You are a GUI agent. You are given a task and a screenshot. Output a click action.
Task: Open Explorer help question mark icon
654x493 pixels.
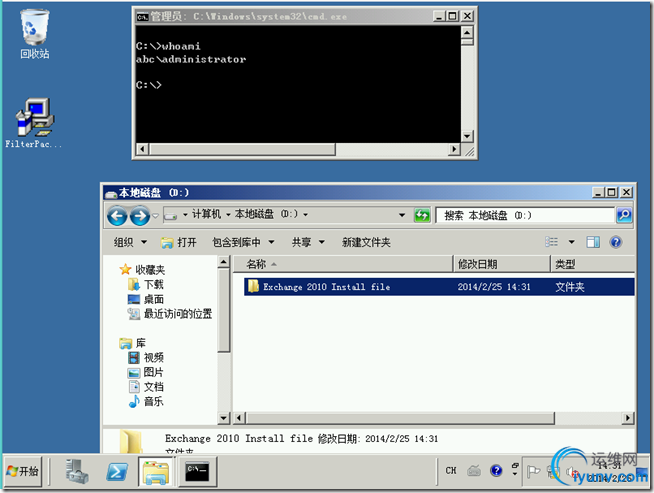[x=616, y=242]
